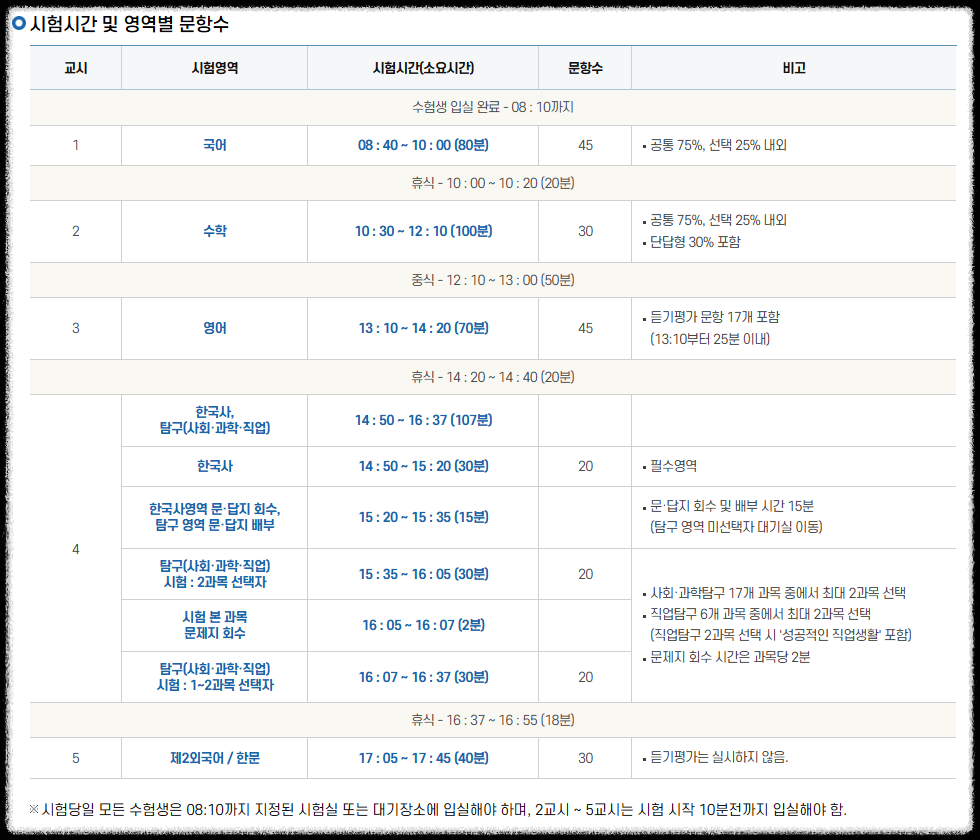Select the row '수험생 입실 완료 - 08 : 10까지'
This screenshot has width=980, height=840.
(492, 108)
